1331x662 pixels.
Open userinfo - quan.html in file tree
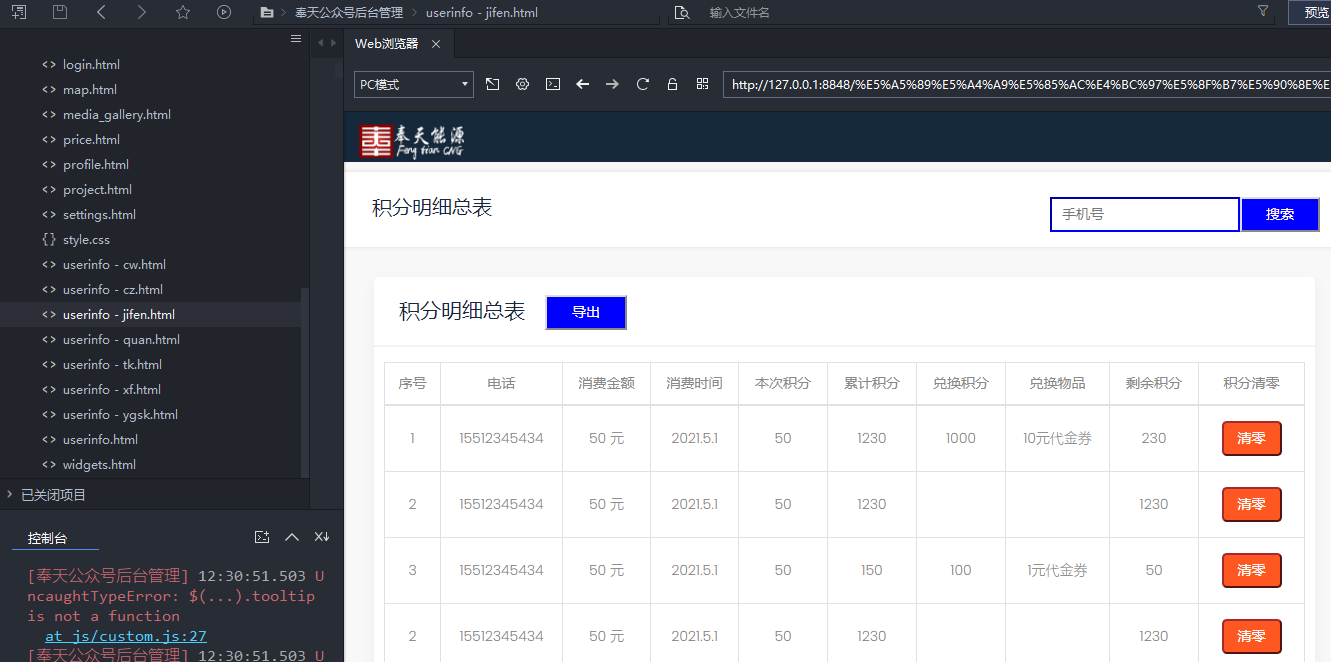pyautogui.click(x=121, y=340)
